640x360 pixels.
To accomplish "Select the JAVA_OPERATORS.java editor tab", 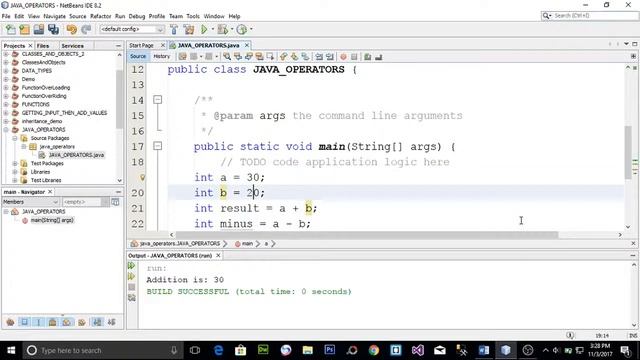I will point(209,45).
